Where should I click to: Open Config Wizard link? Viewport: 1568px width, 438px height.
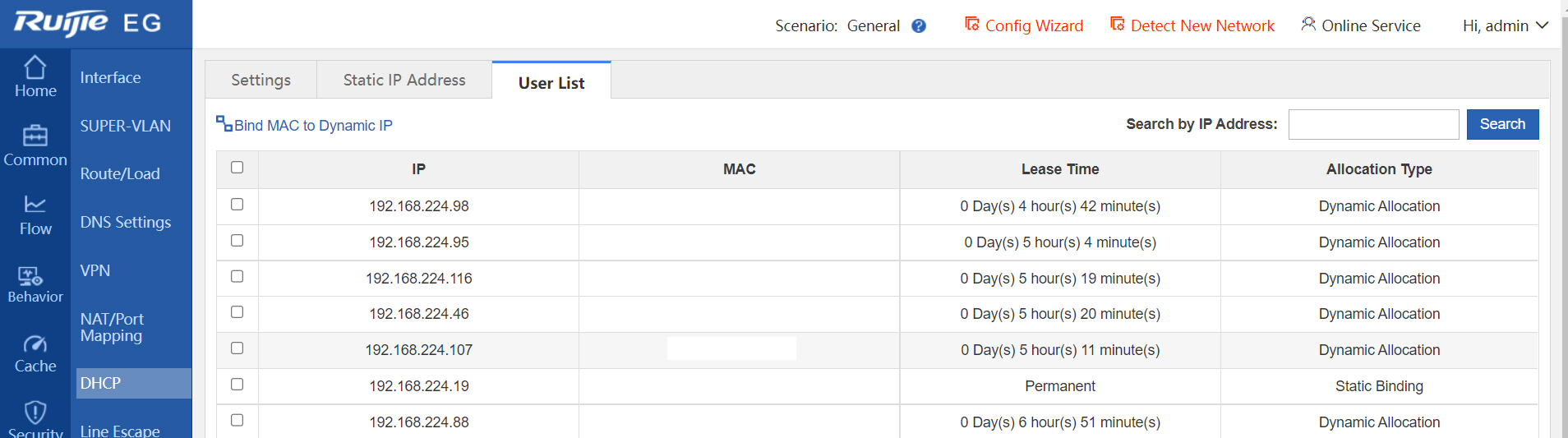point(1024,26)
